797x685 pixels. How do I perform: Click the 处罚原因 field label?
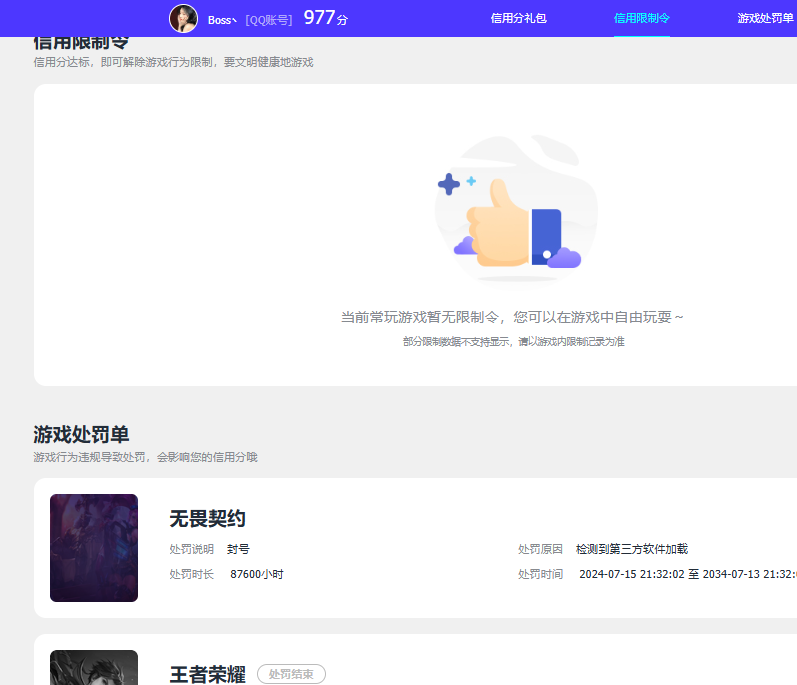[x=540, y=549]
